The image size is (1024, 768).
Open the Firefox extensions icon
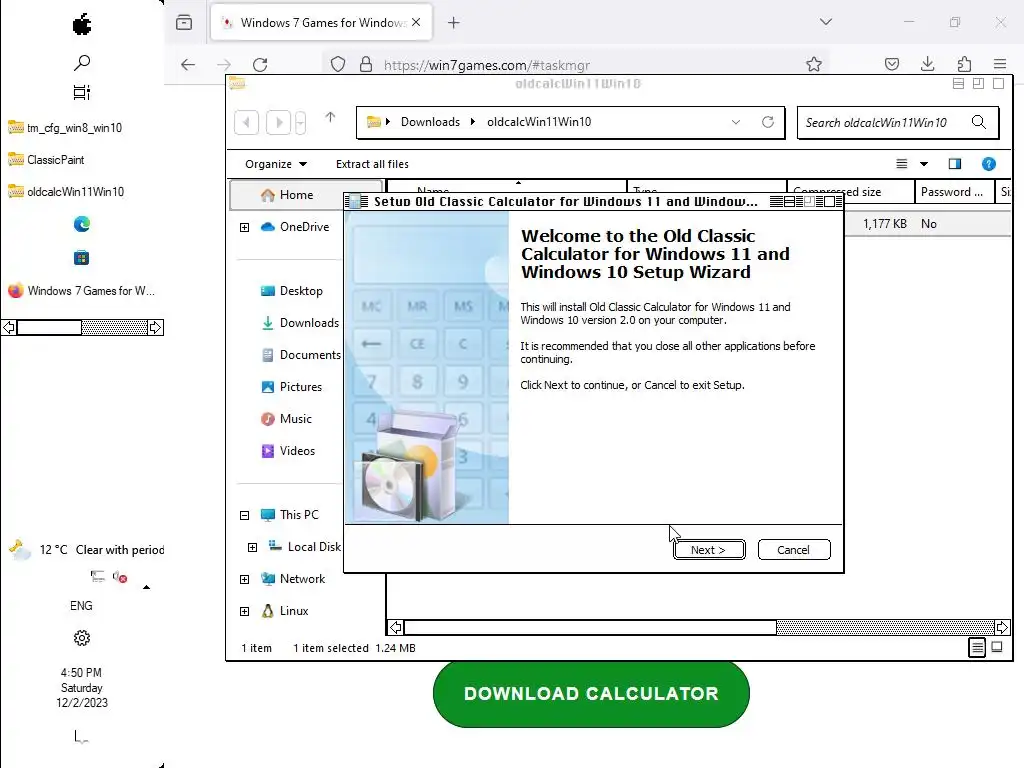point(964,64)
